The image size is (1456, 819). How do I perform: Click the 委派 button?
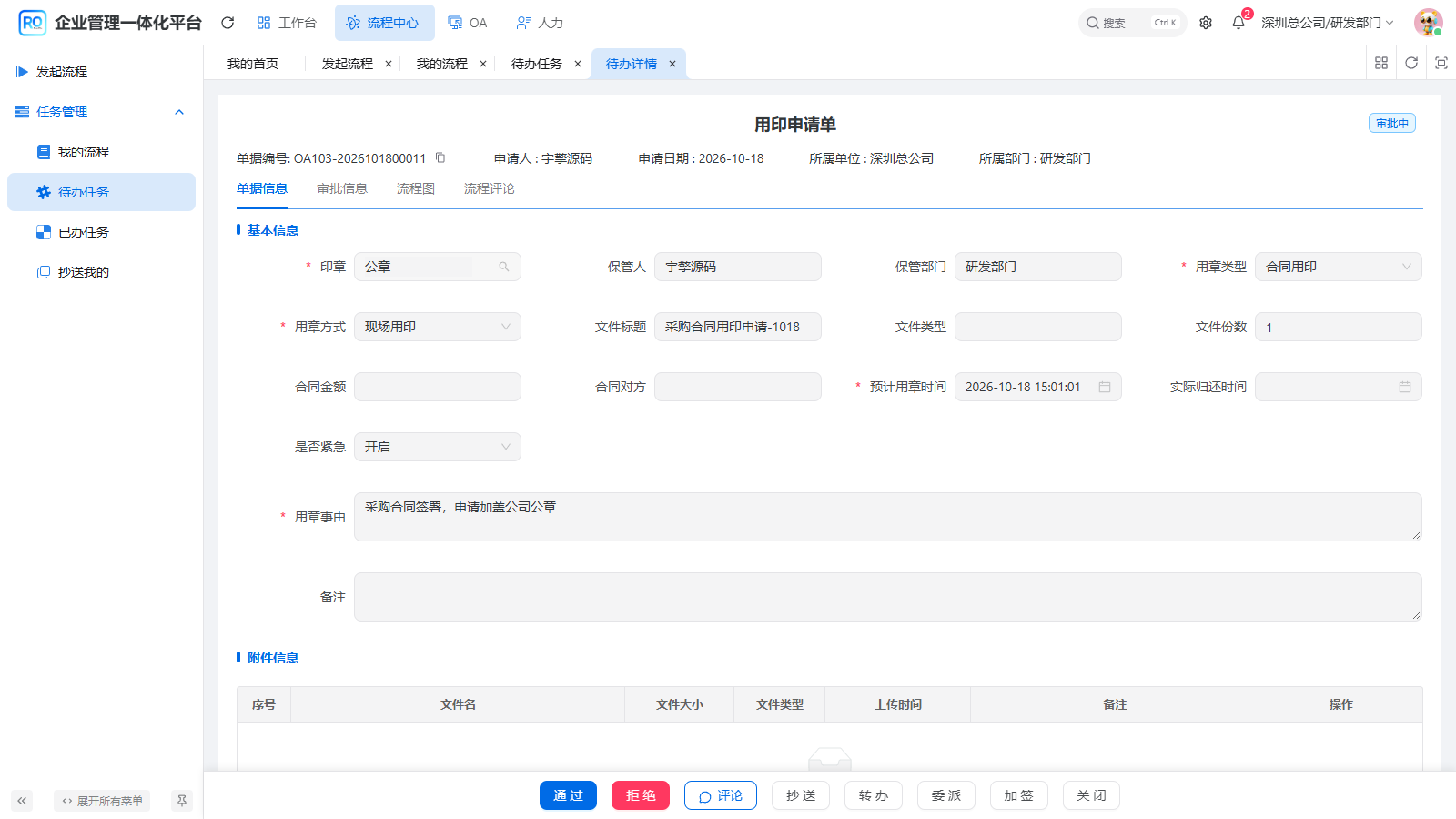[946, 795]
